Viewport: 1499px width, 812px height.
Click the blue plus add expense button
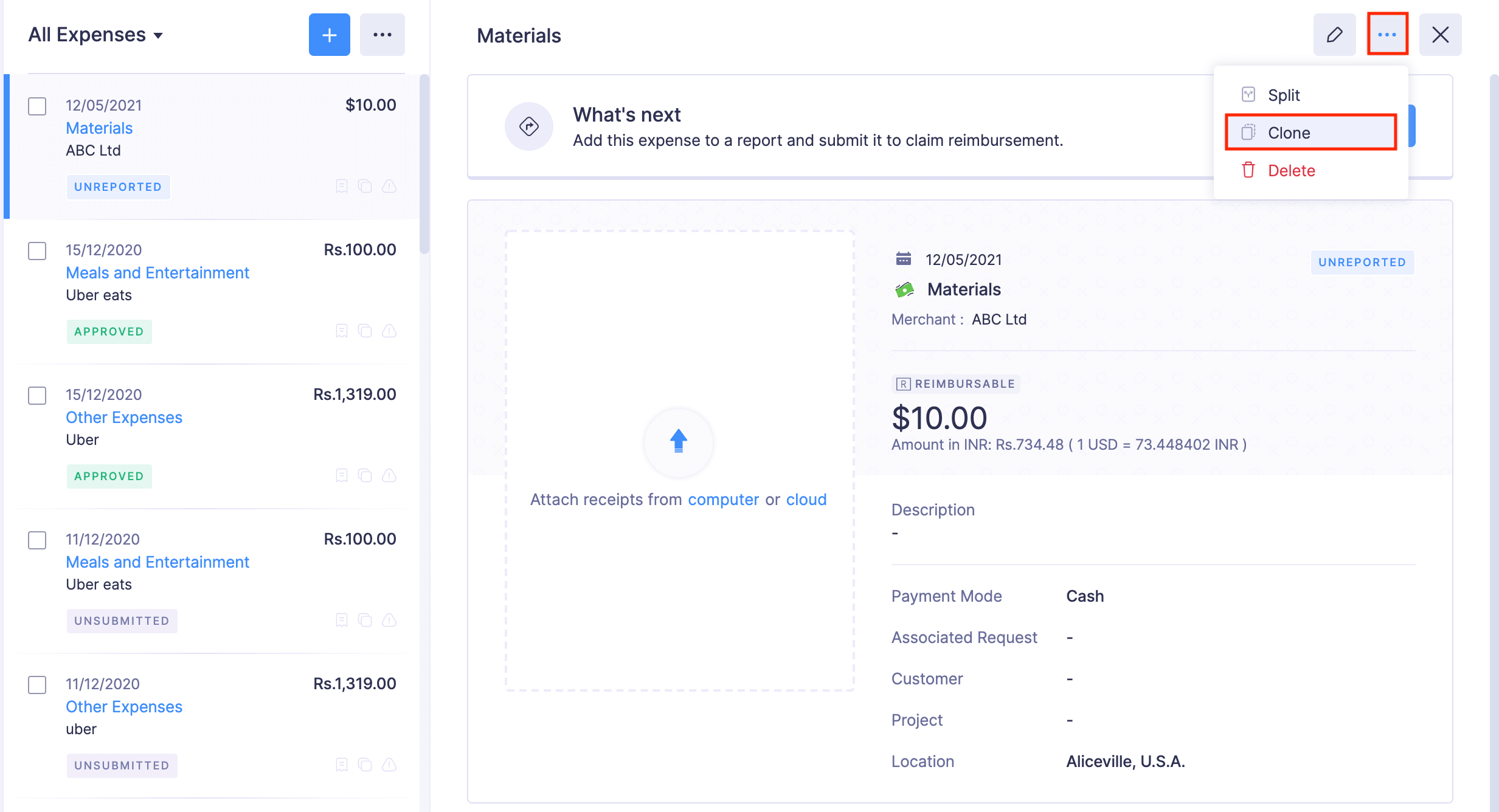click(329, 35)
